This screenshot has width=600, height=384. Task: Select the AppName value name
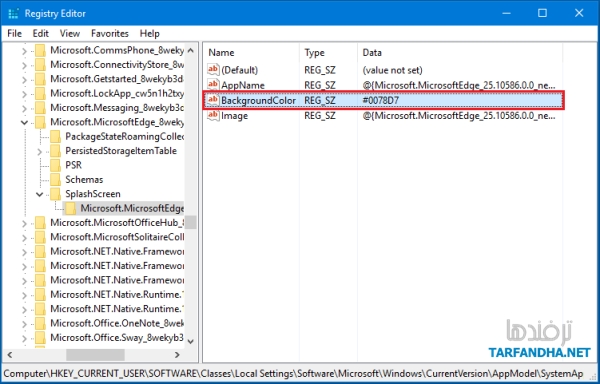pos(243,85)
